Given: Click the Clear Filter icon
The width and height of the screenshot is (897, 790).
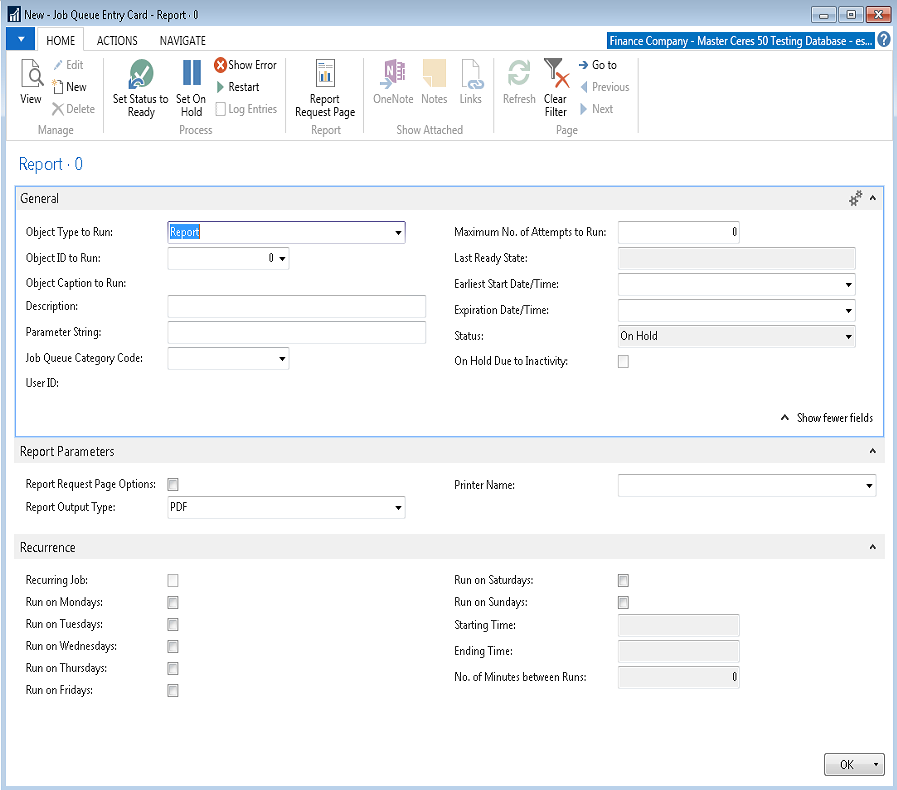Looking at the screenshot, I should pos(555,87).
